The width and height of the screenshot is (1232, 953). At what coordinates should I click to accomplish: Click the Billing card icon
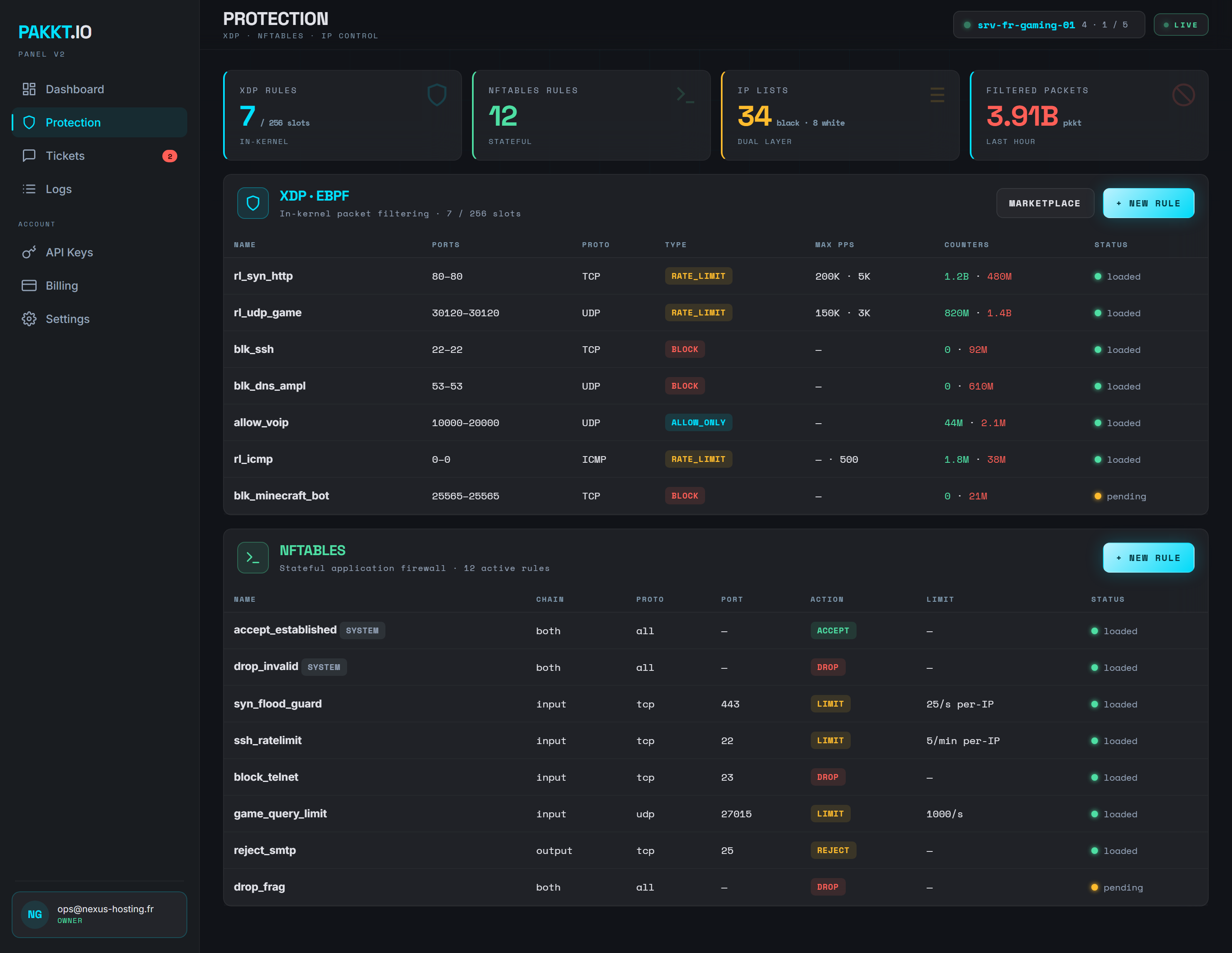(x=29, y=285)
